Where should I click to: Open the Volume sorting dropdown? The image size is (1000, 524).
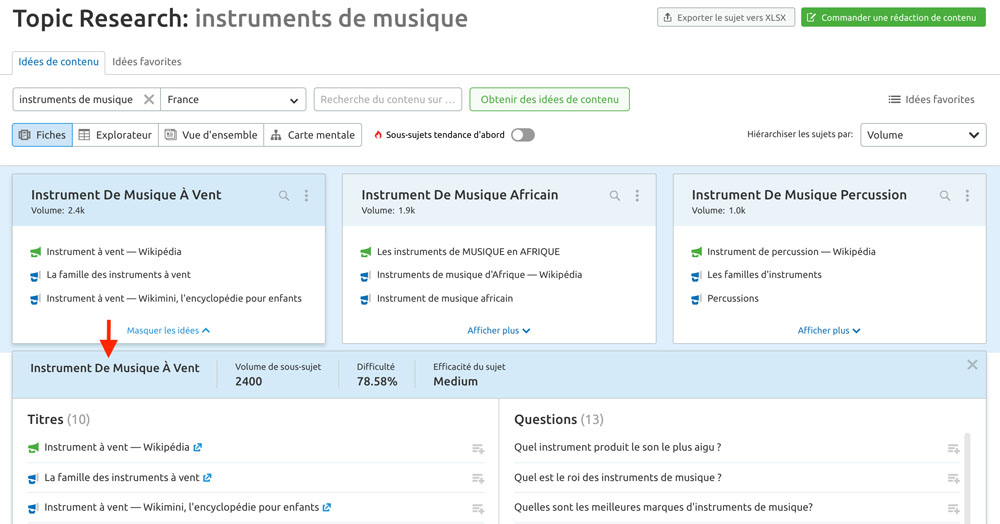(923, 135)
